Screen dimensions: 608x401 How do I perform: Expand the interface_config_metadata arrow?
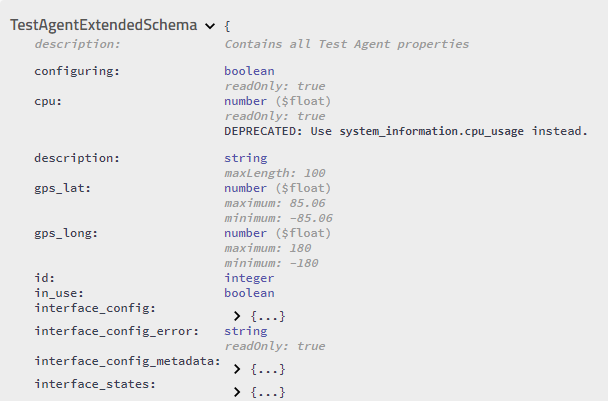tap(237, 369)
